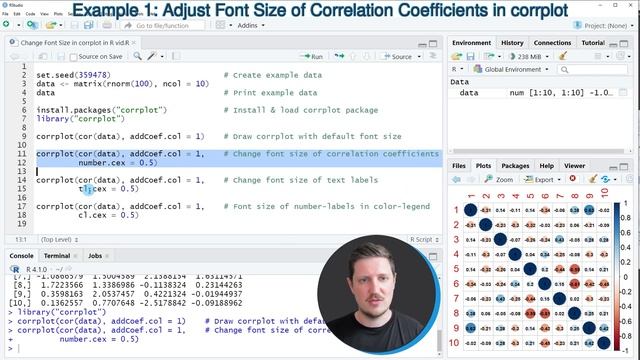Open the R language selector in Environment pane
The width and height of the screenshot is (640, 360).
(x=458, y=69)
